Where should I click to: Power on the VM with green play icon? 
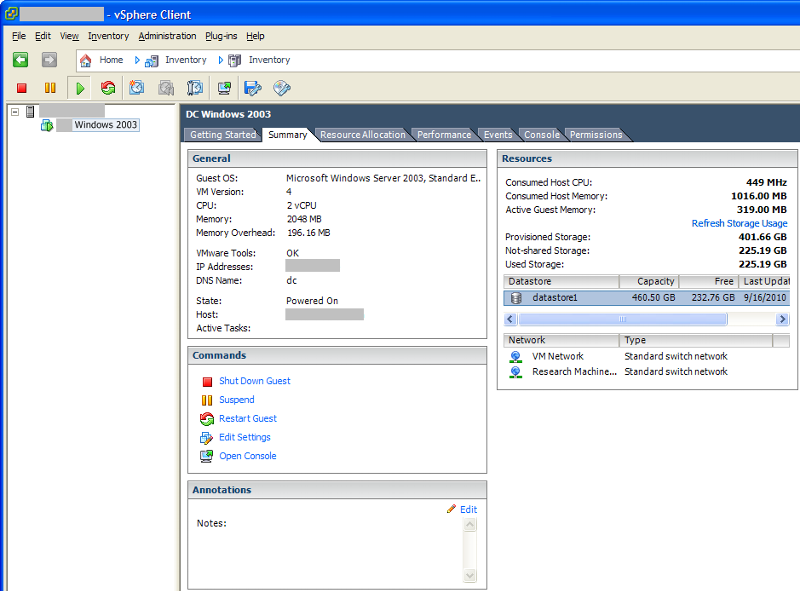(79, 88)
